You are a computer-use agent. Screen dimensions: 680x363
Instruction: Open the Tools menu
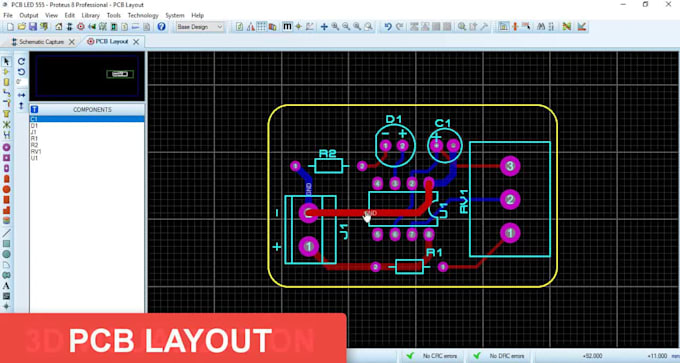click(x=114, y=15)
